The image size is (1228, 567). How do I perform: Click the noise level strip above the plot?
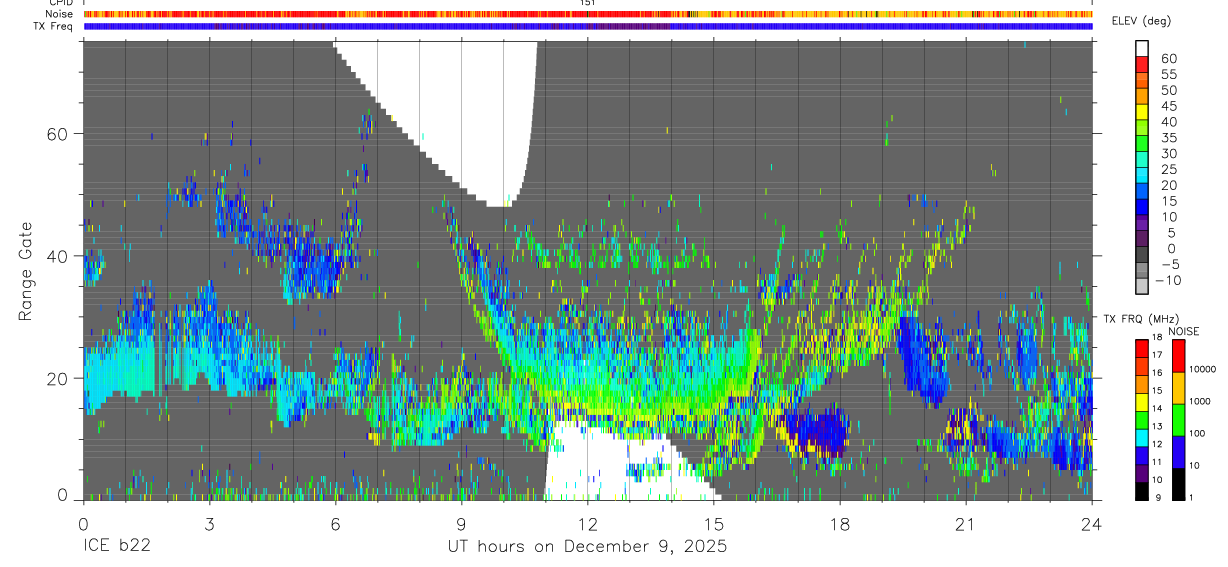(x=588, y=14)
